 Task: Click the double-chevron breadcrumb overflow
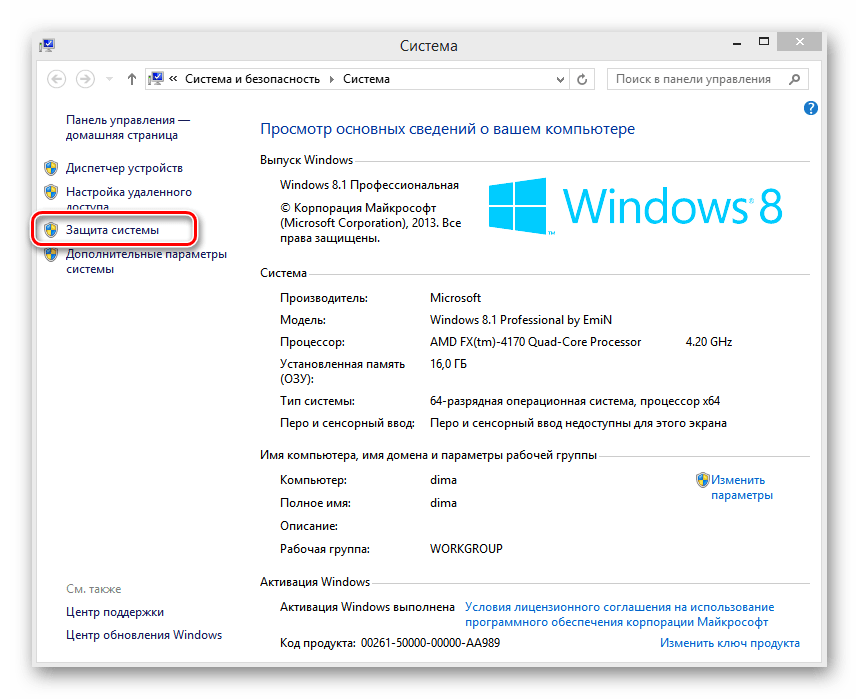tap(173, 79)
